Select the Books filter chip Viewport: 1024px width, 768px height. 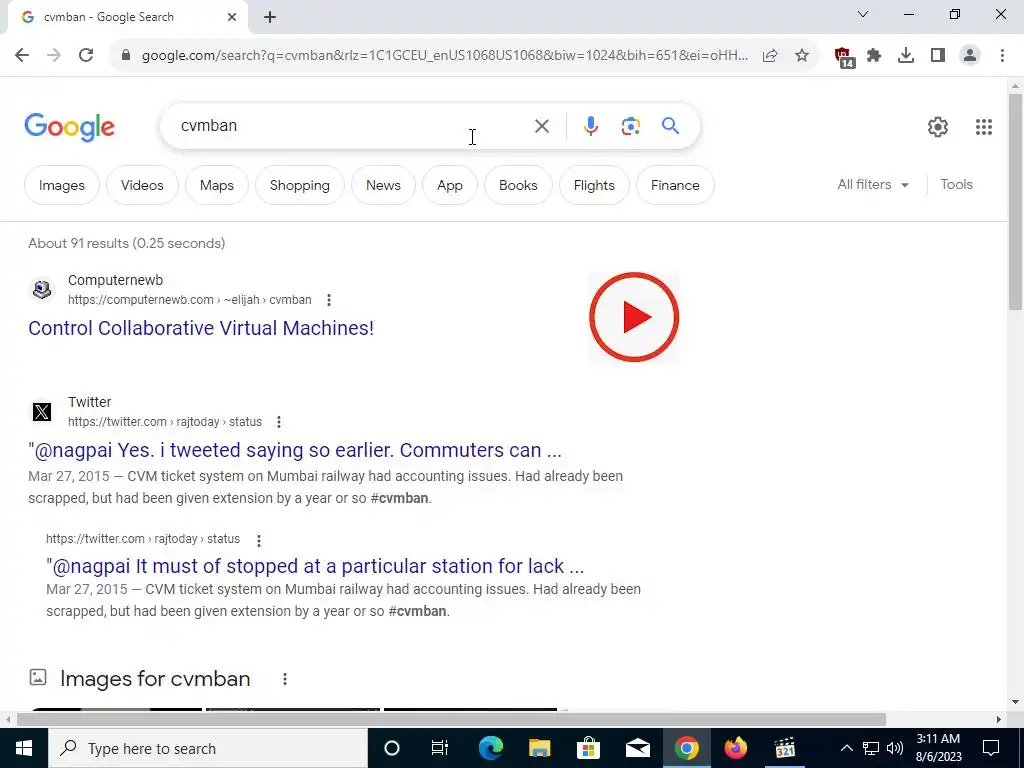click(x=518, y=185)
